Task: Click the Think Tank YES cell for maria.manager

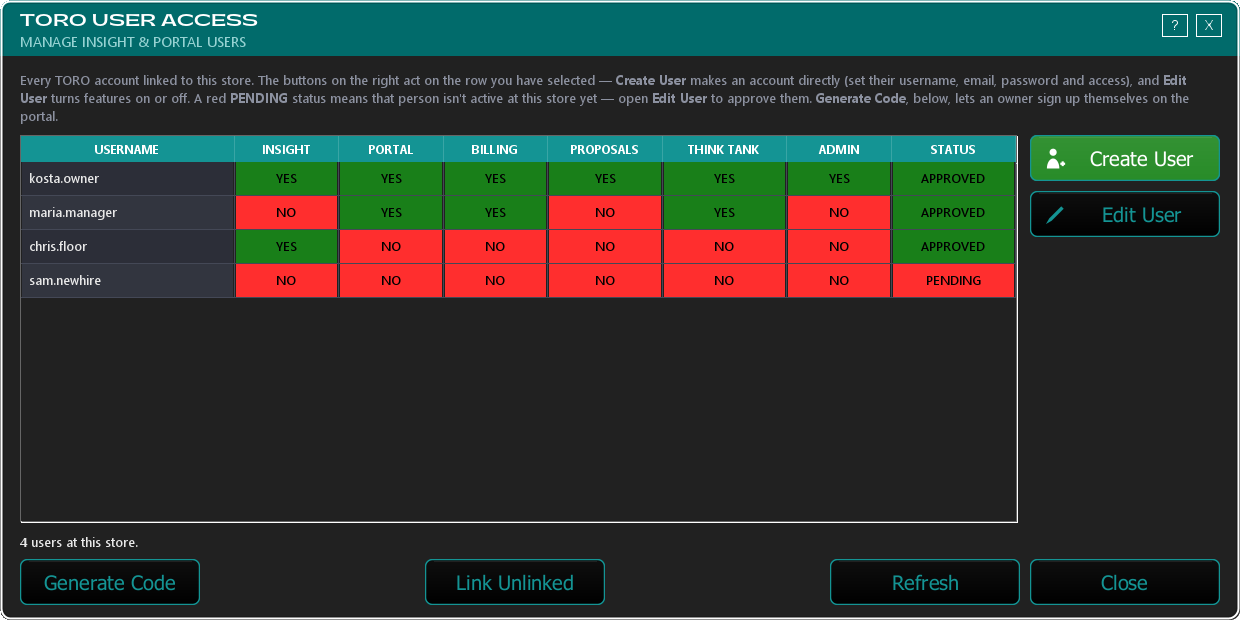Action: tap(724, 213)
